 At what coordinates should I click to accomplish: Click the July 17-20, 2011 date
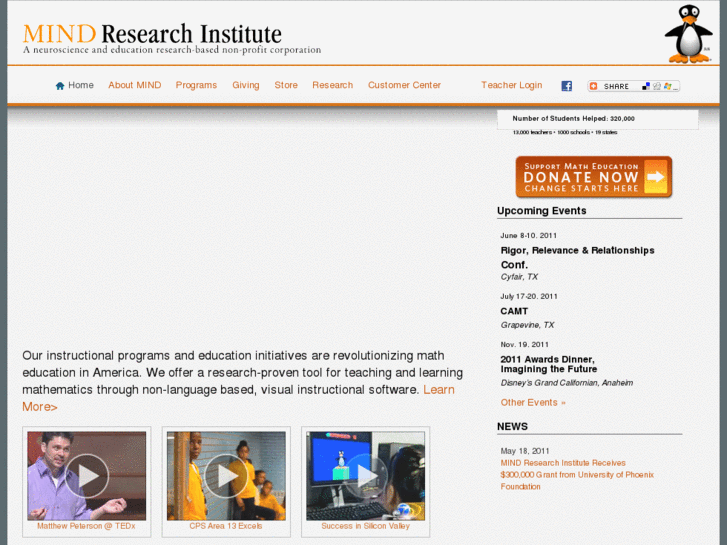529,296
